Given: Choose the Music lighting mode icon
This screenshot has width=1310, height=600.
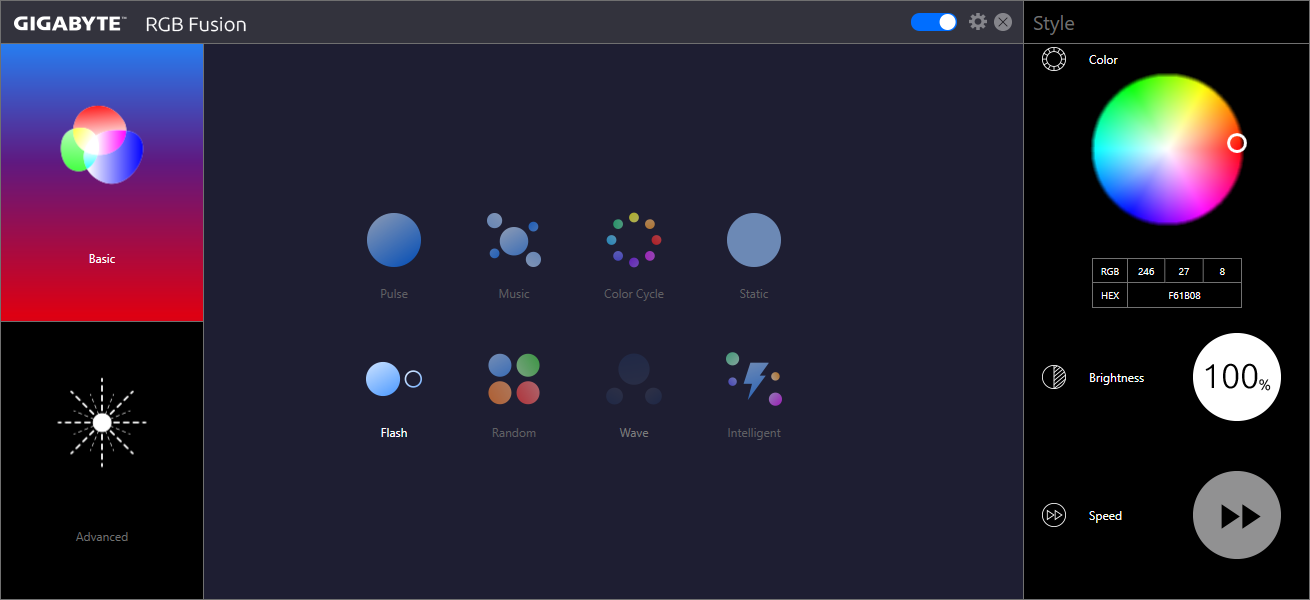Looking at the screenshot, I should pos(513,240).
